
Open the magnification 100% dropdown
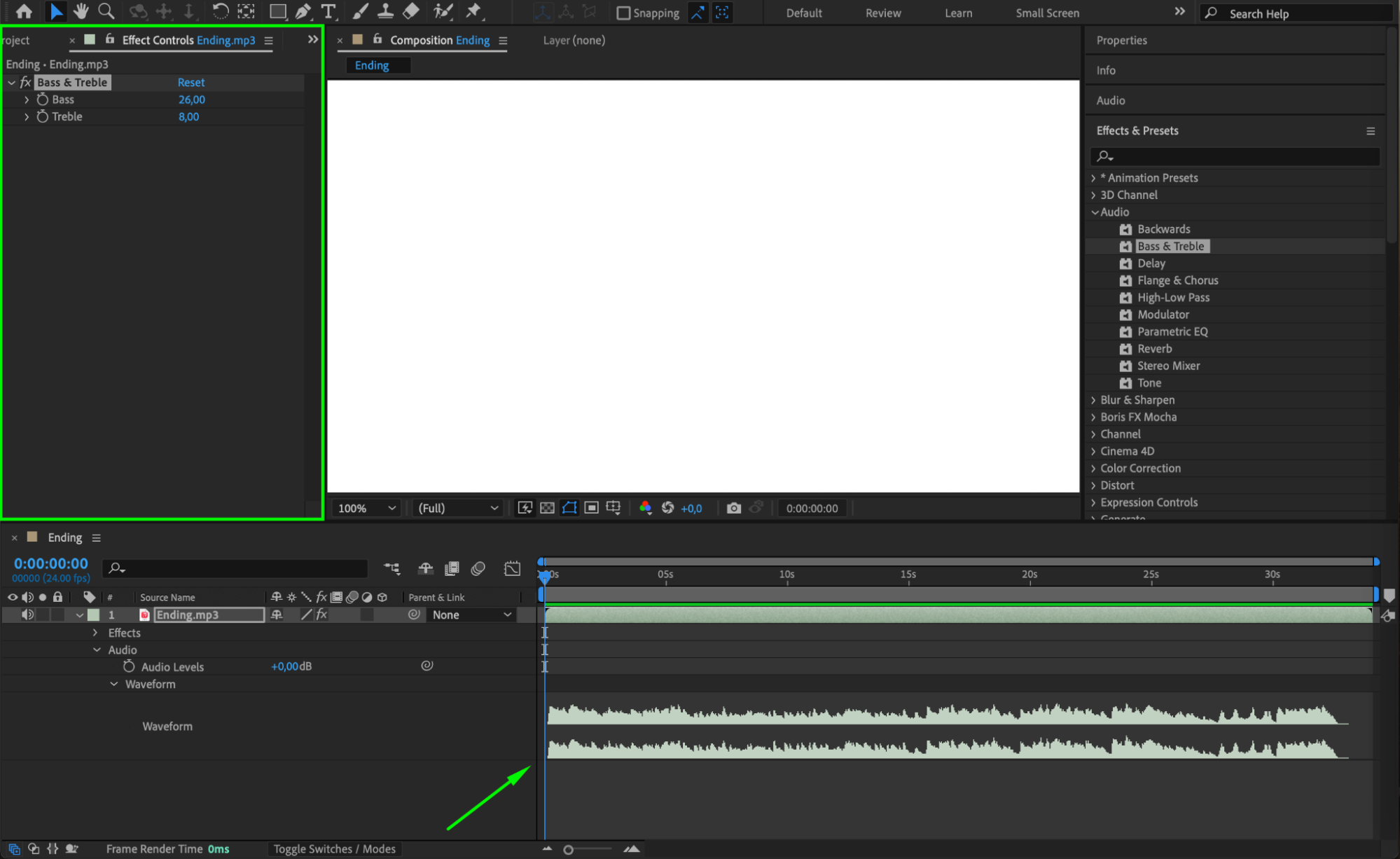(367, 508)
